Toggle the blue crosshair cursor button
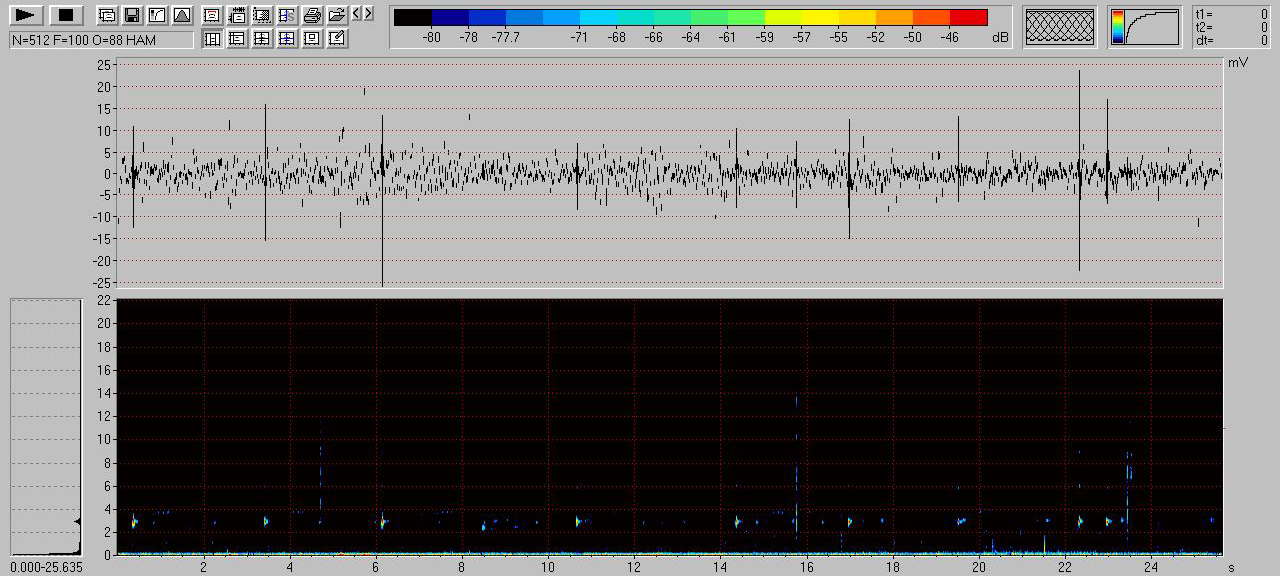Image resolution: width=1280 pixels, height=576 pixels. 287,39
